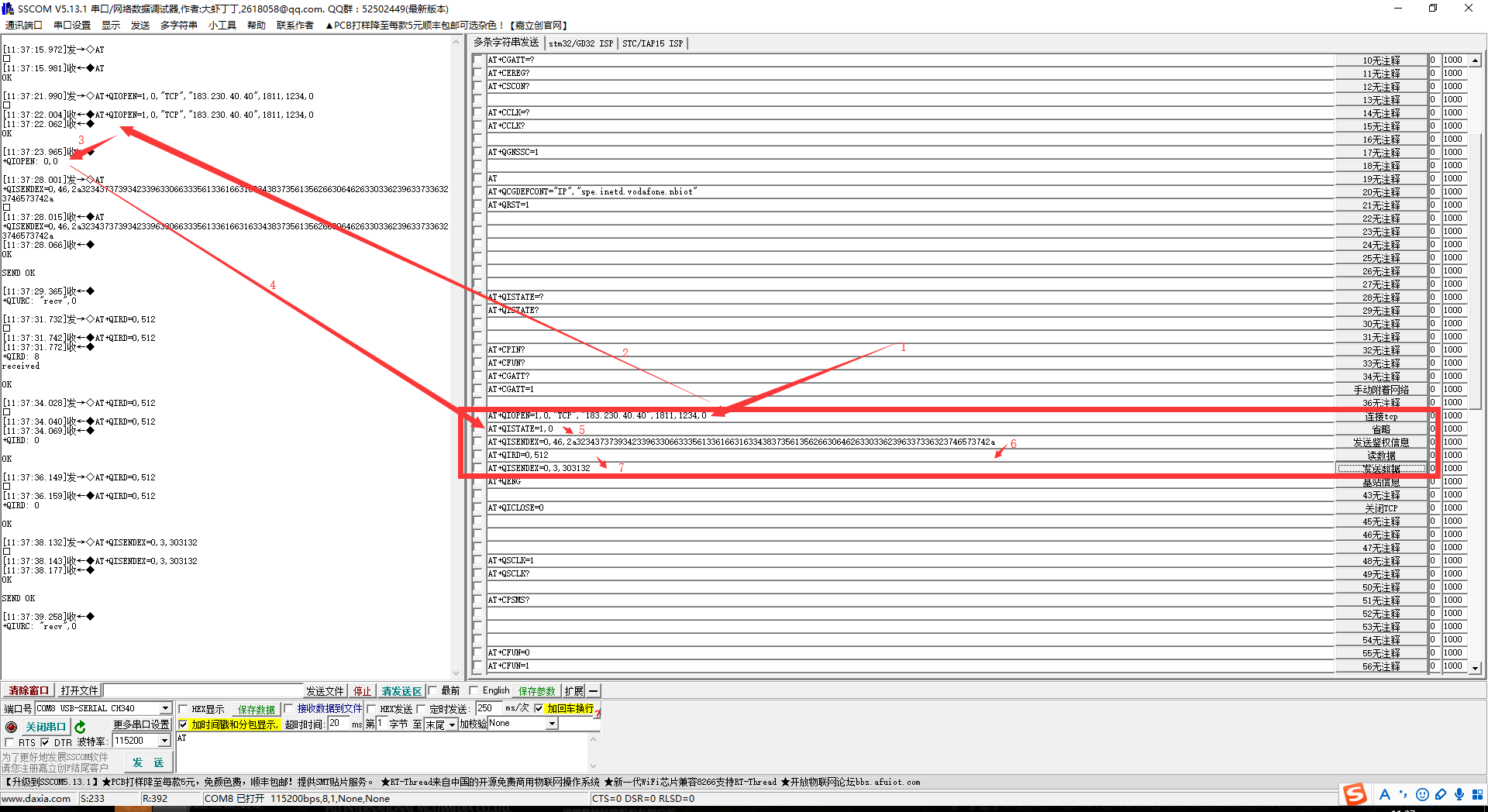Screen dimensions: 1488x812
Task: Toggle HEX显示 checkbox
Action: 184,709
